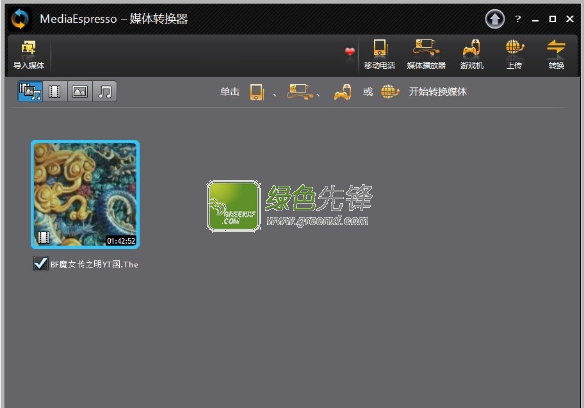This screenshot has height=408, width=584.
Task: Filter by photos with image tab
Action: [80, 91]
